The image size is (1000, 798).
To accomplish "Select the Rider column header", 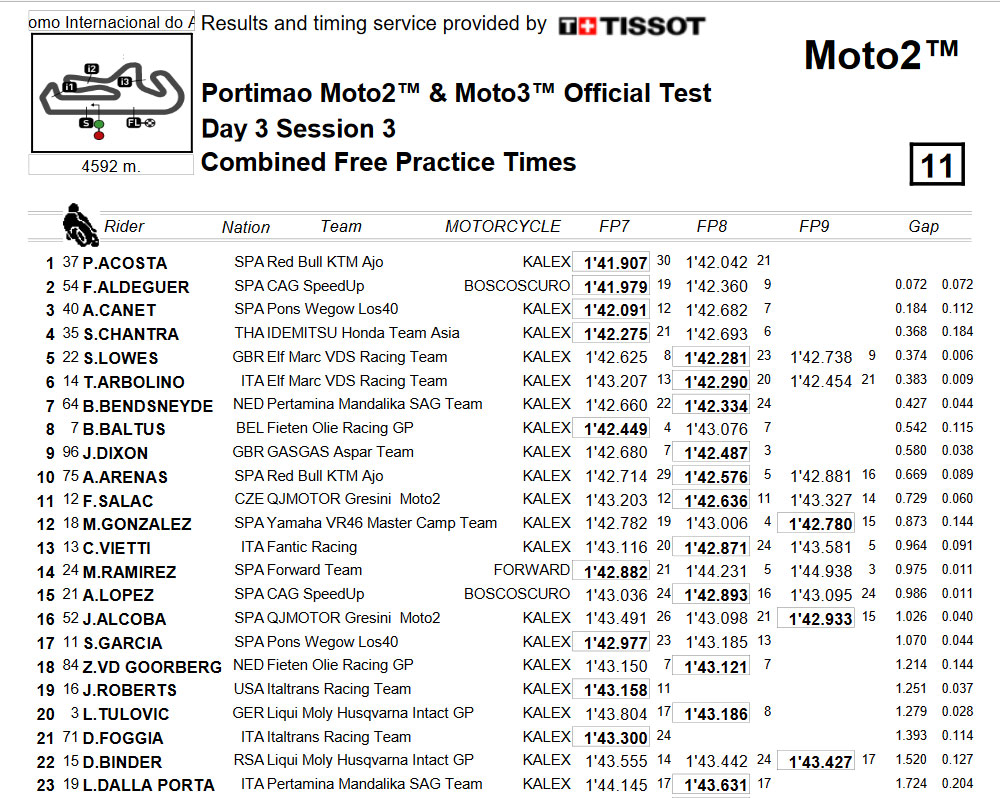I will coord(124,226).
